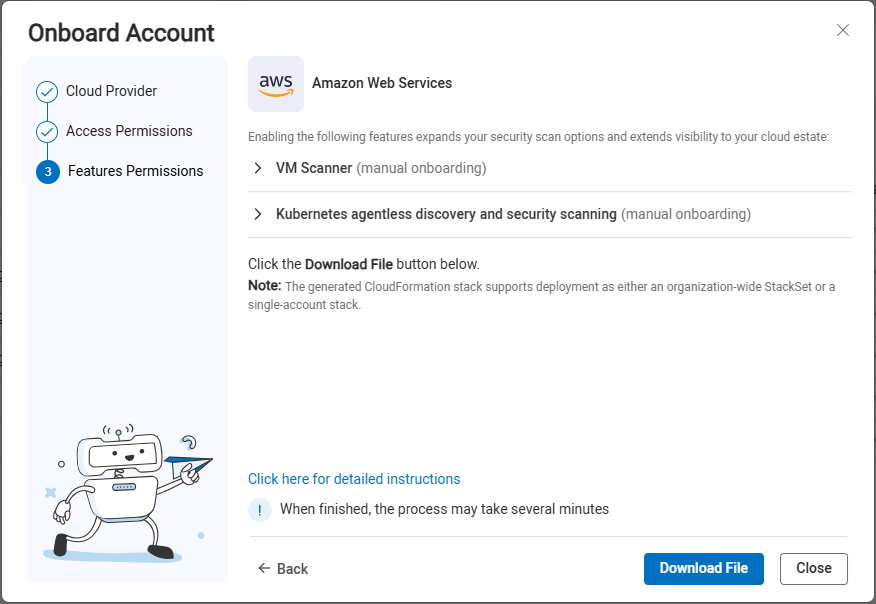Image resolution: width=876 pixels, height=604 pixels.
Task: Open the detailed instructions link
Action: [x=354, y=479]
